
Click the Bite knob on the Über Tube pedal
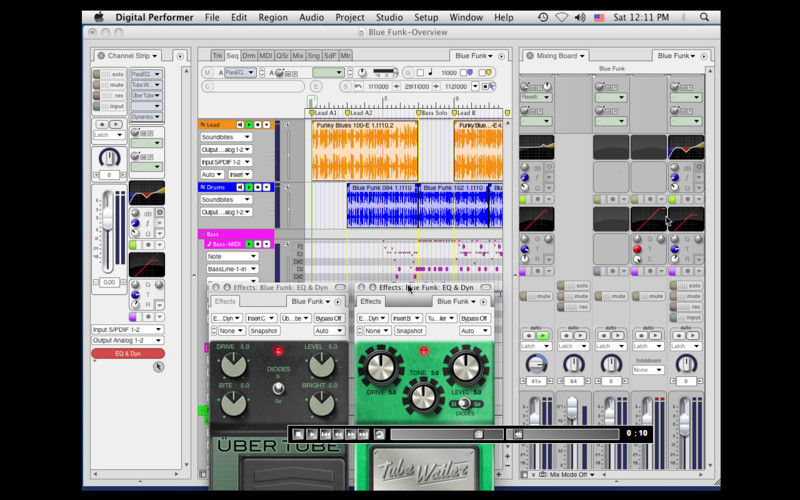[x=233, y=404]
